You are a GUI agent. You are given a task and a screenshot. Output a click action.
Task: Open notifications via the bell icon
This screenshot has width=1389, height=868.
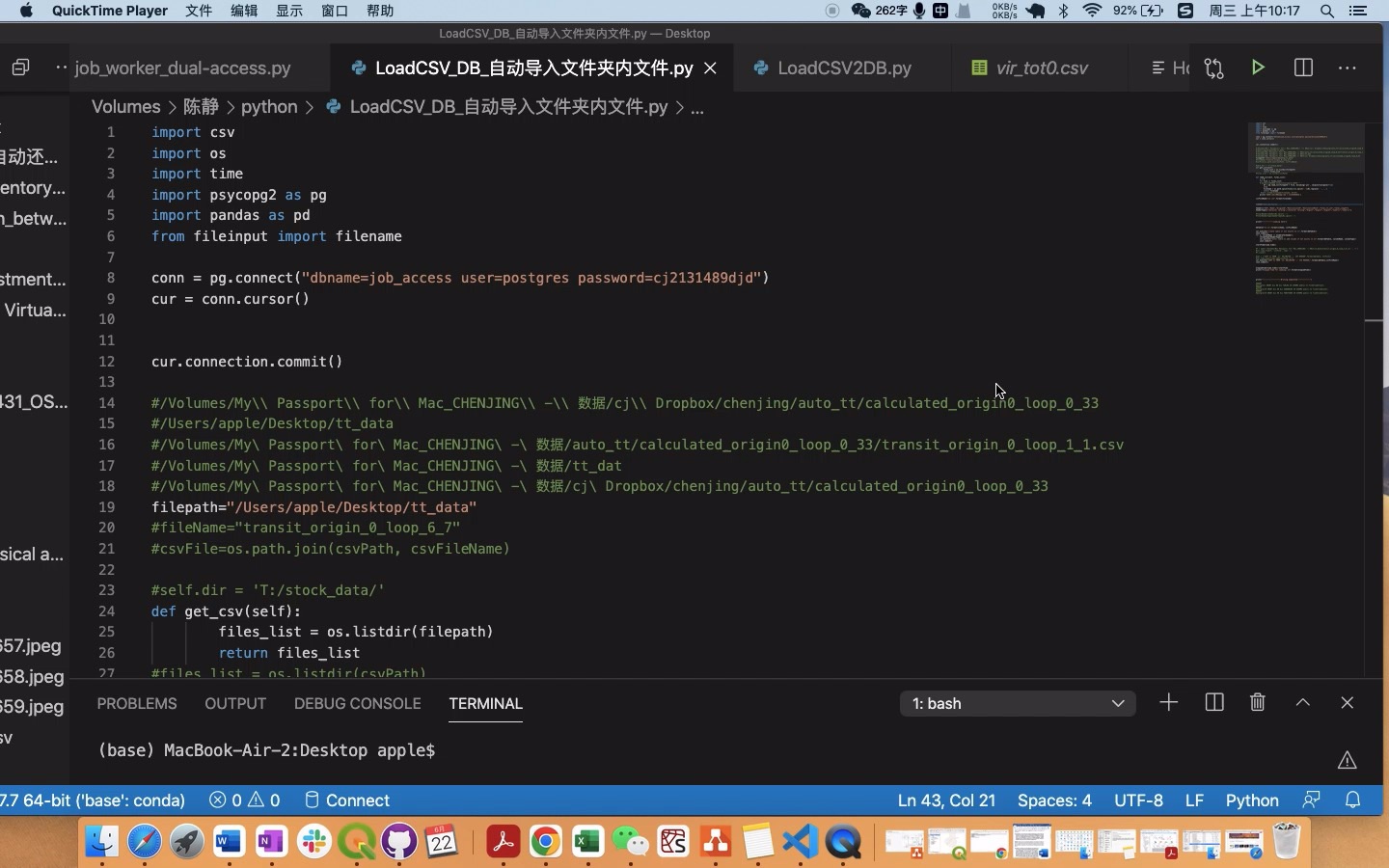click(x=1352, y=800)
